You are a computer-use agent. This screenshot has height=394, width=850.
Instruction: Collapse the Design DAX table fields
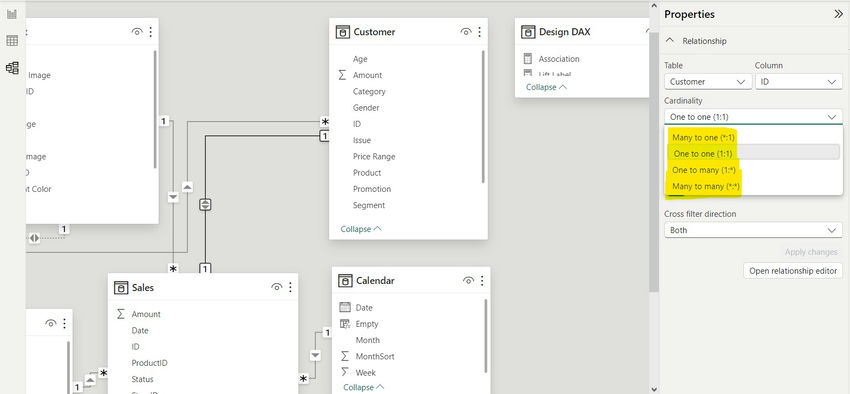[546, 87]
